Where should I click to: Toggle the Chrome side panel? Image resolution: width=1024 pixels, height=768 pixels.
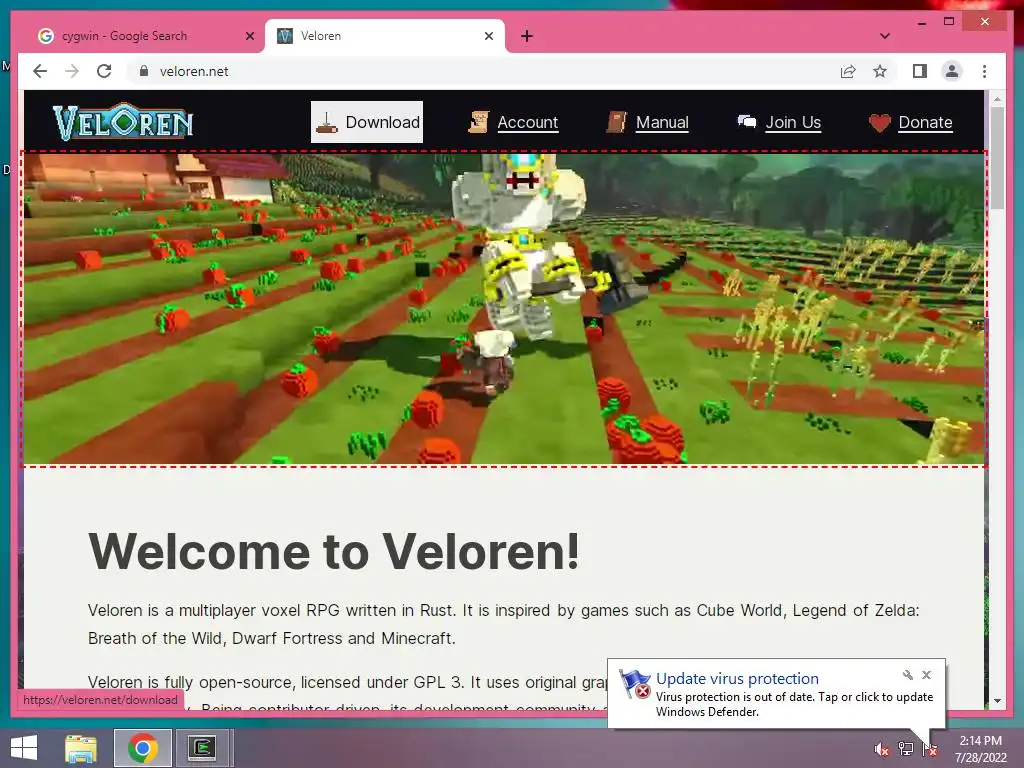(920, 71)
